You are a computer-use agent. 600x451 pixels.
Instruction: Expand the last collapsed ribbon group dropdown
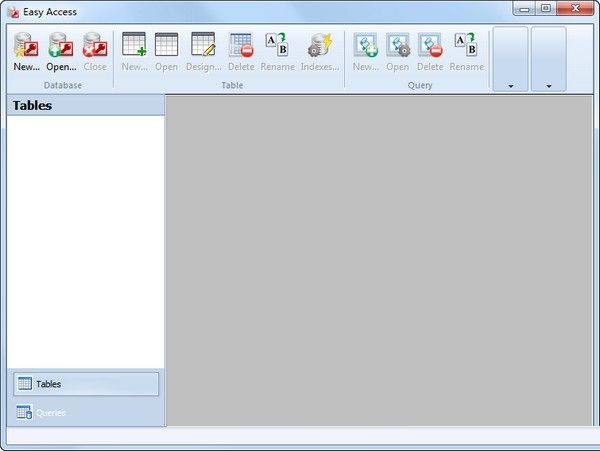548,60
